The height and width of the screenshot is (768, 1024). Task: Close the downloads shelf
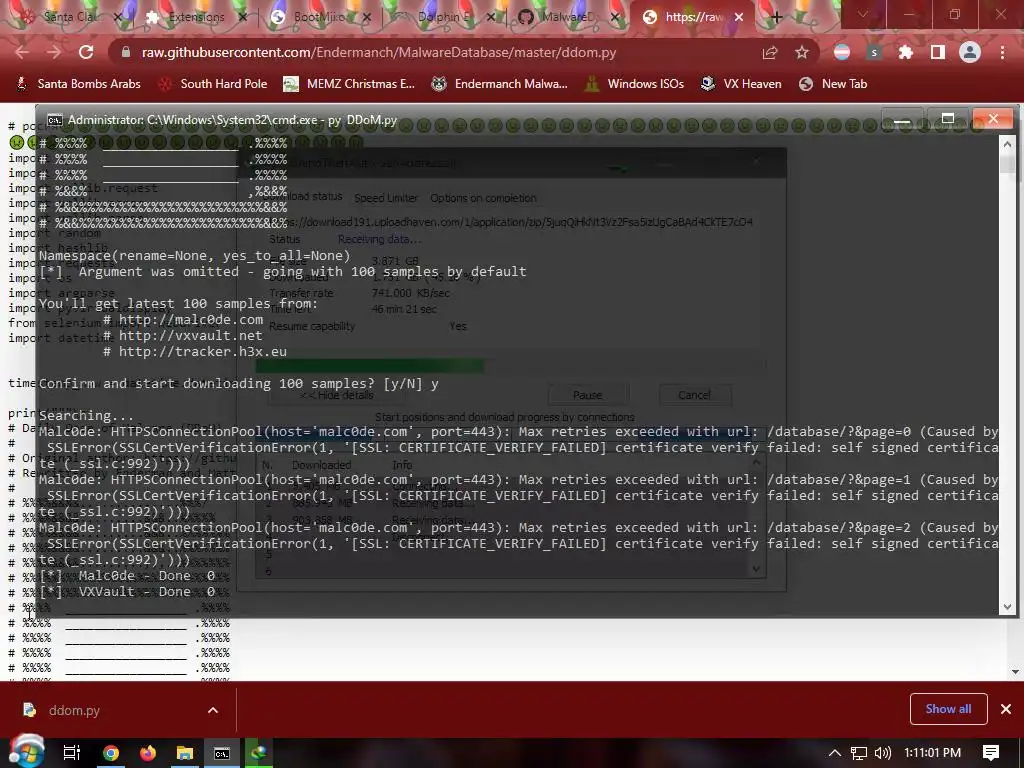pos(1006,709)
